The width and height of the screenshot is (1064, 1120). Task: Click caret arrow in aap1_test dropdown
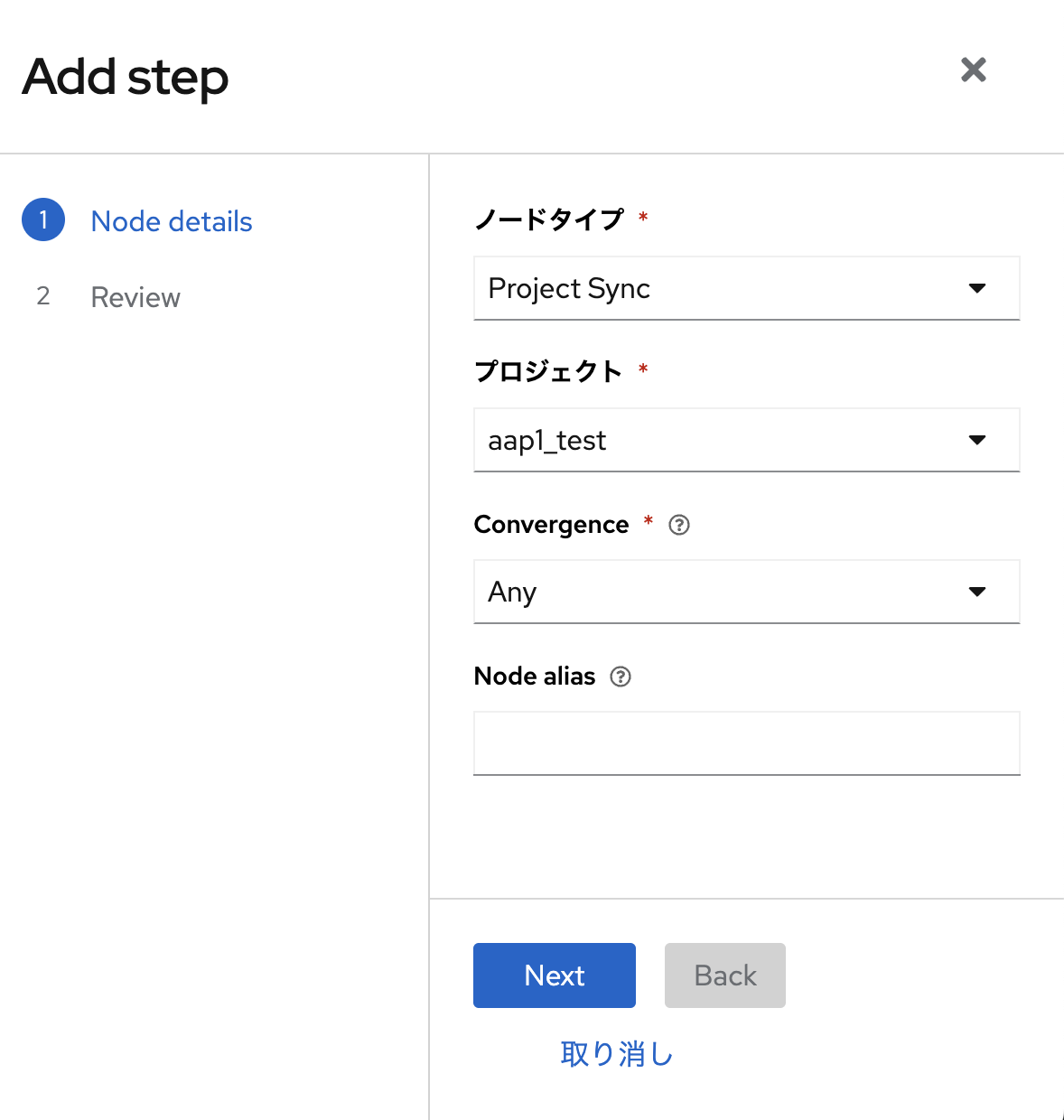coord(977,440)
